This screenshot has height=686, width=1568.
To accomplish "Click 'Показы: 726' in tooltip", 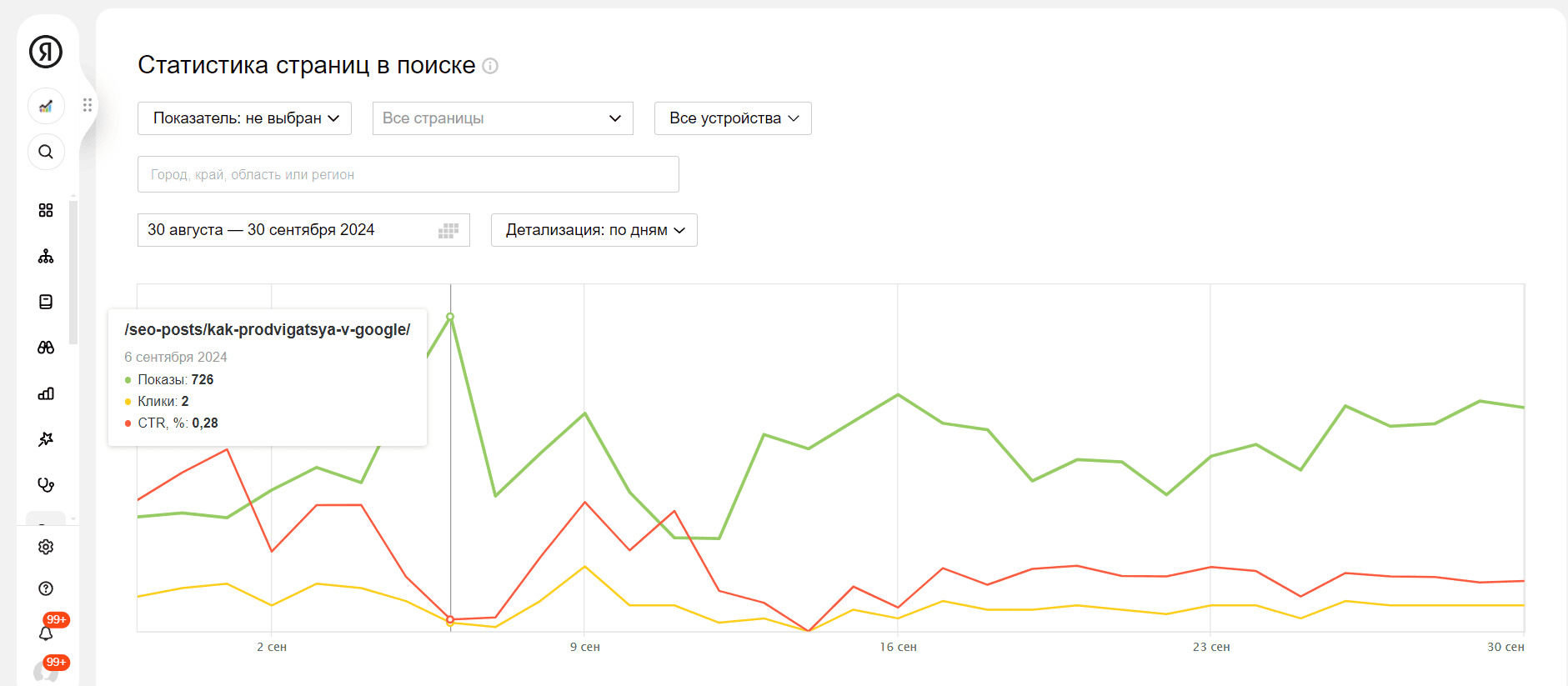I will 175,379.
